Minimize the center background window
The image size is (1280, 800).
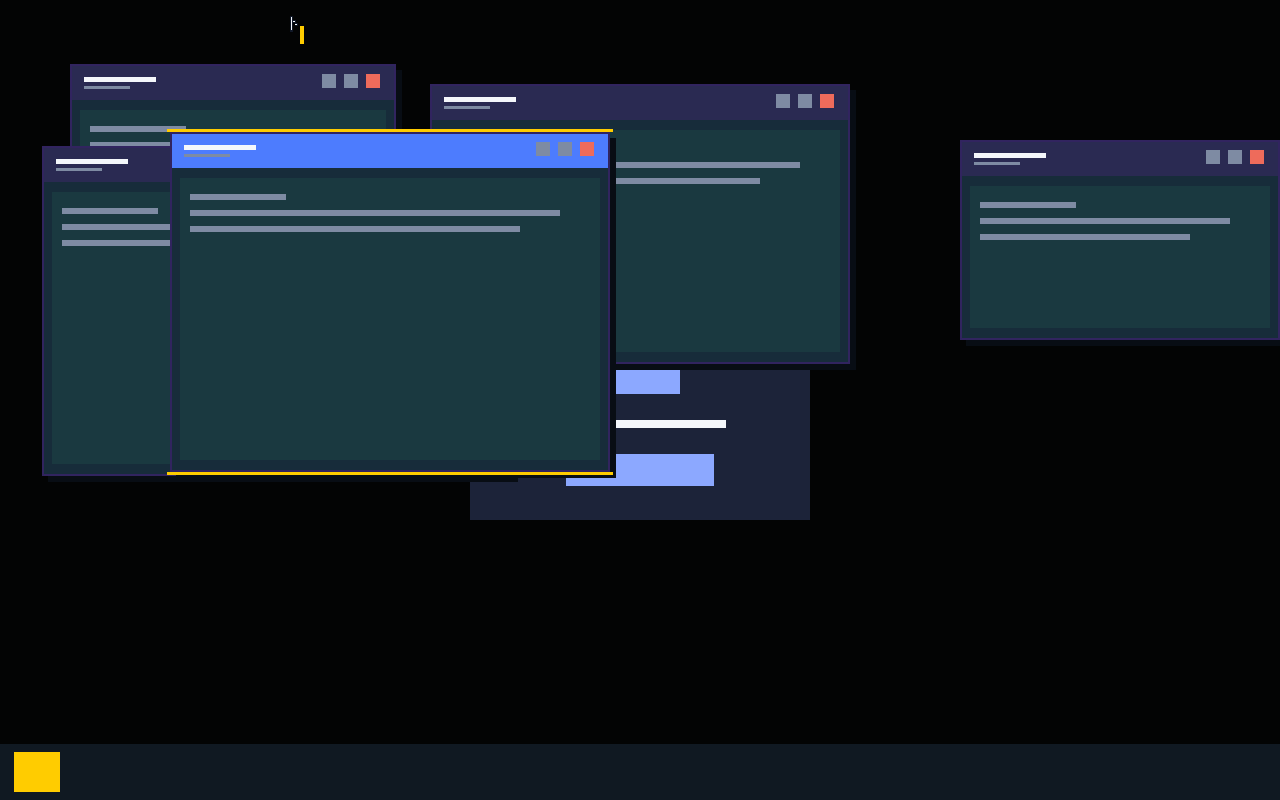point(783,101)
